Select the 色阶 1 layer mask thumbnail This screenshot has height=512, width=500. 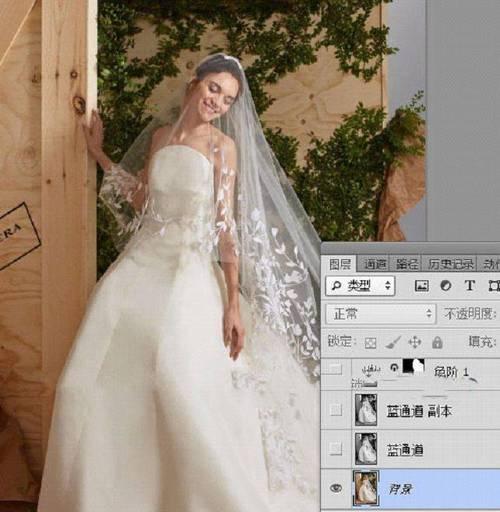(414, 367)
